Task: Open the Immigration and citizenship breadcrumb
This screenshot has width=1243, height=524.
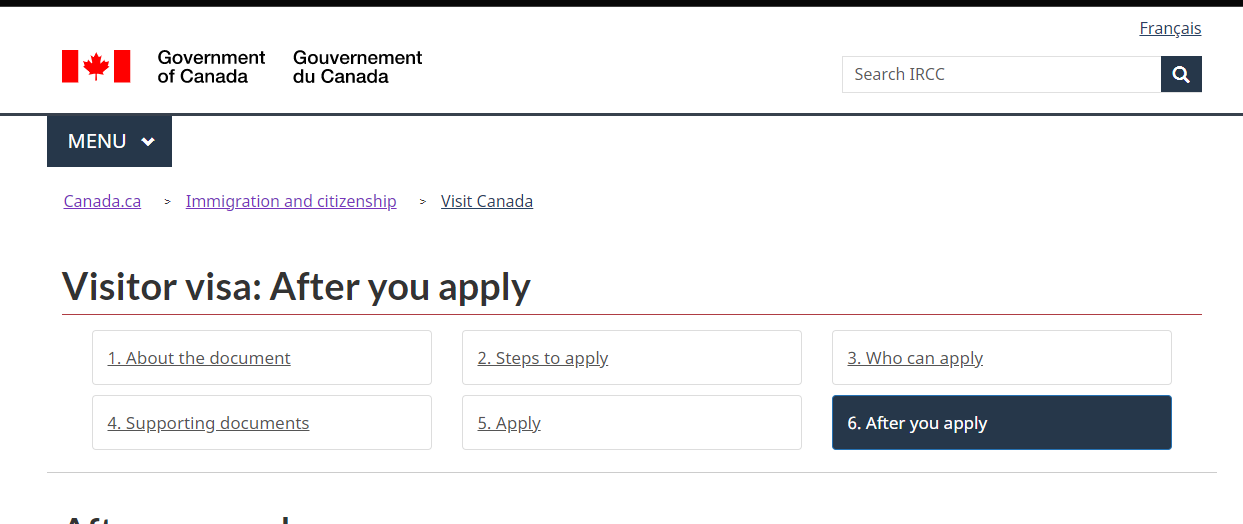Action: [x=291, y=201]
